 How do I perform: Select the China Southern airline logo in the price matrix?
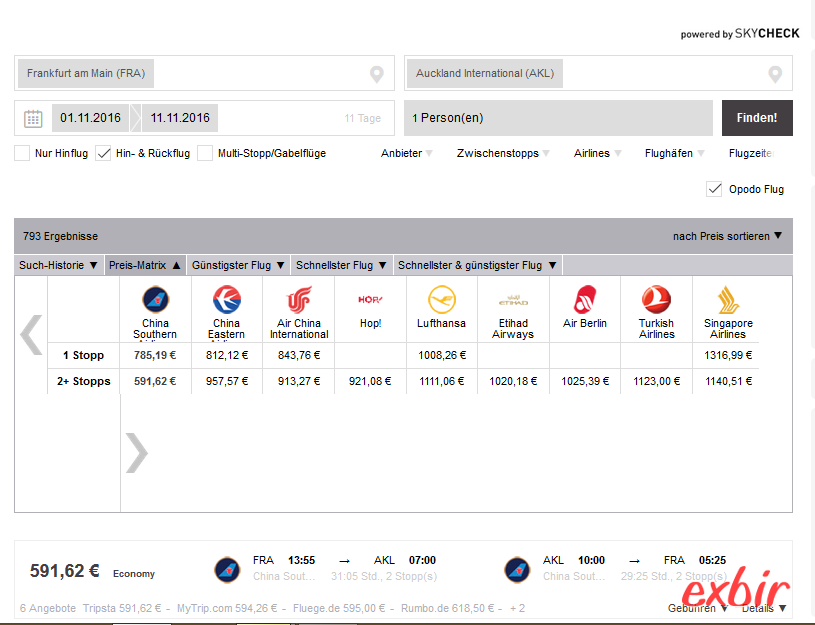click(155, 299)
